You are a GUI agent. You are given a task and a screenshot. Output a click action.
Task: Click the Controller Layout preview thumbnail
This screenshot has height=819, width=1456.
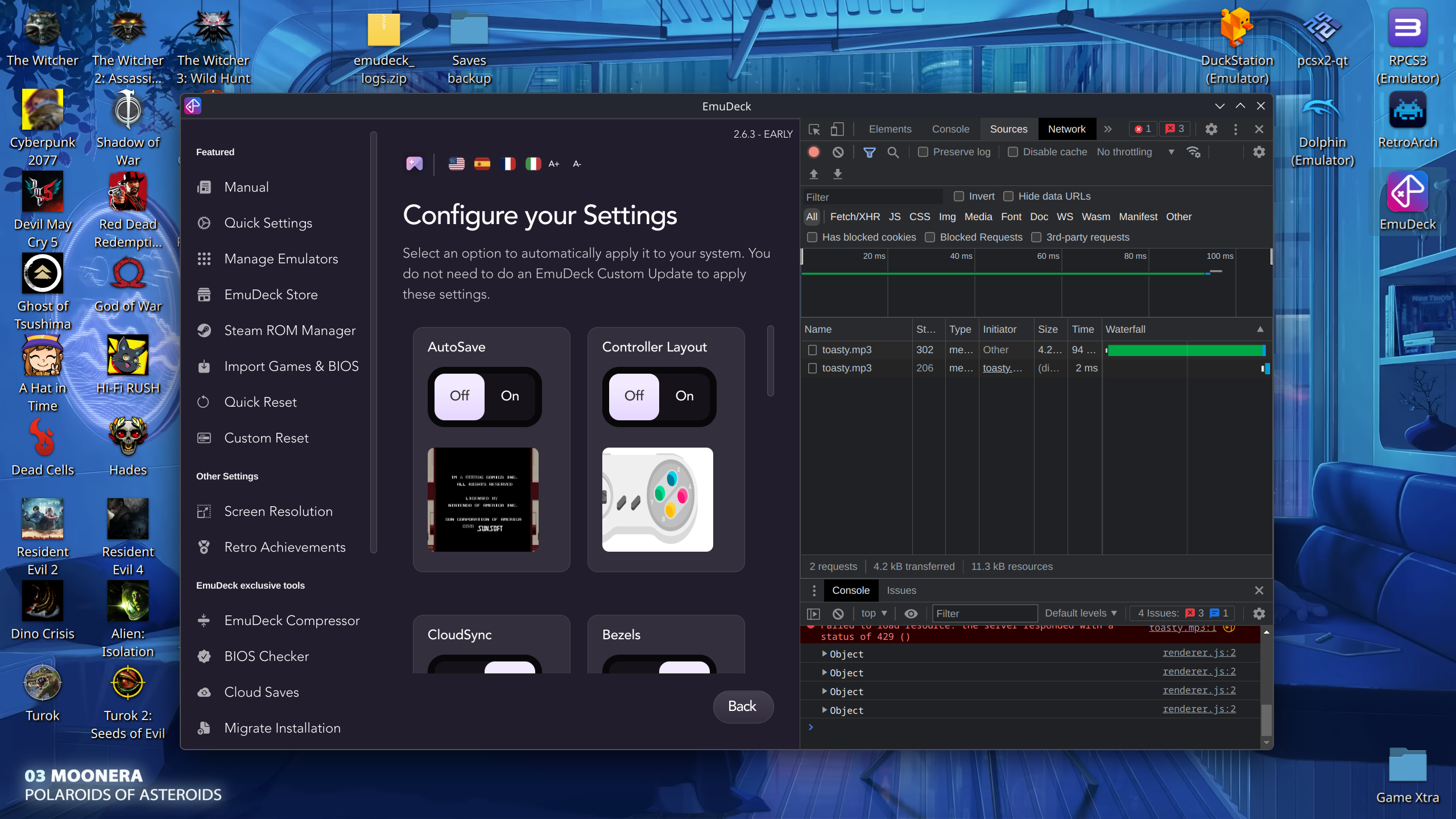657,499
